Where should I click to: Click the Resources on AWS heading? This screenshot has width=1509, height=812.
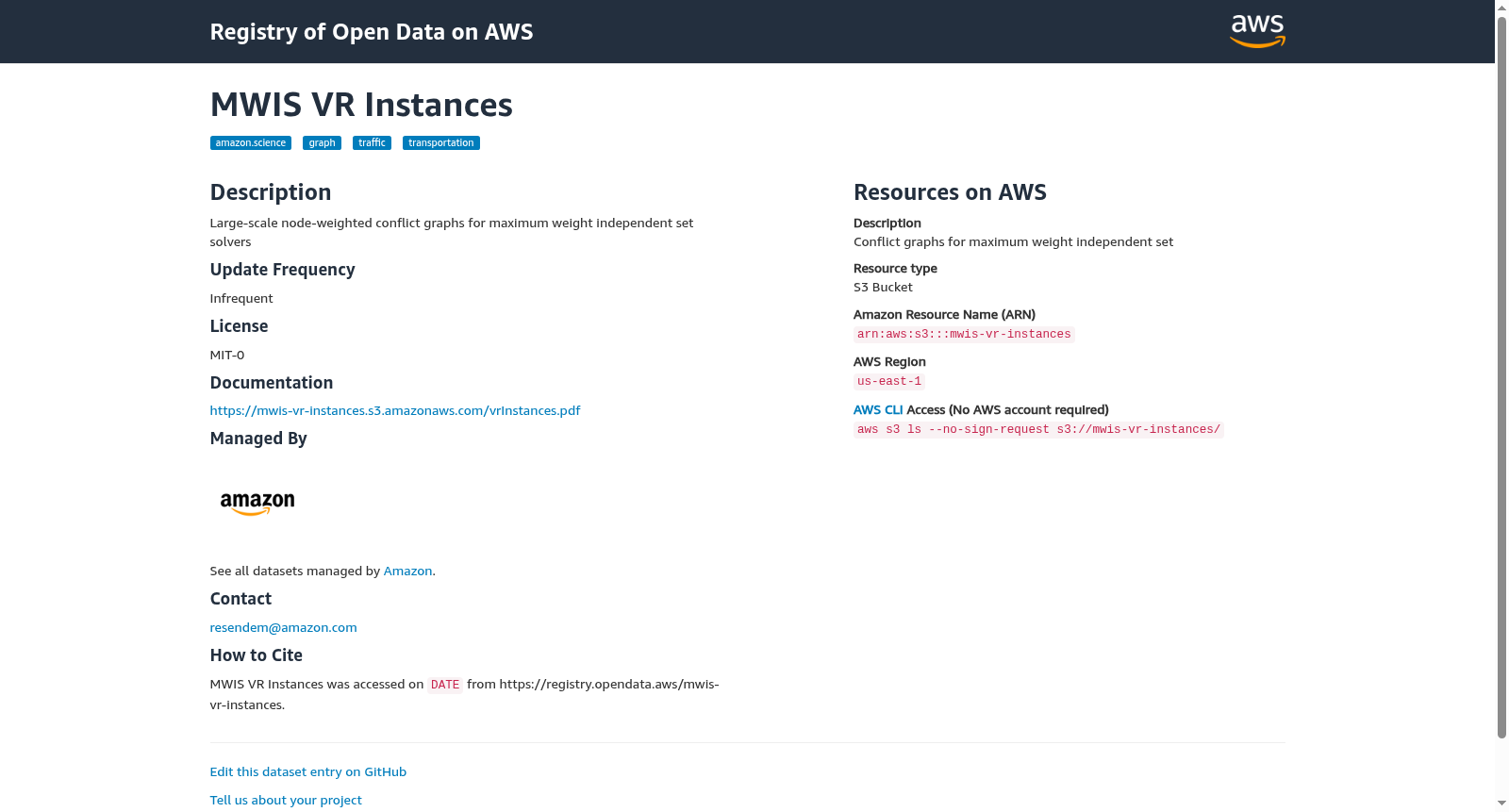click(950, 192)
